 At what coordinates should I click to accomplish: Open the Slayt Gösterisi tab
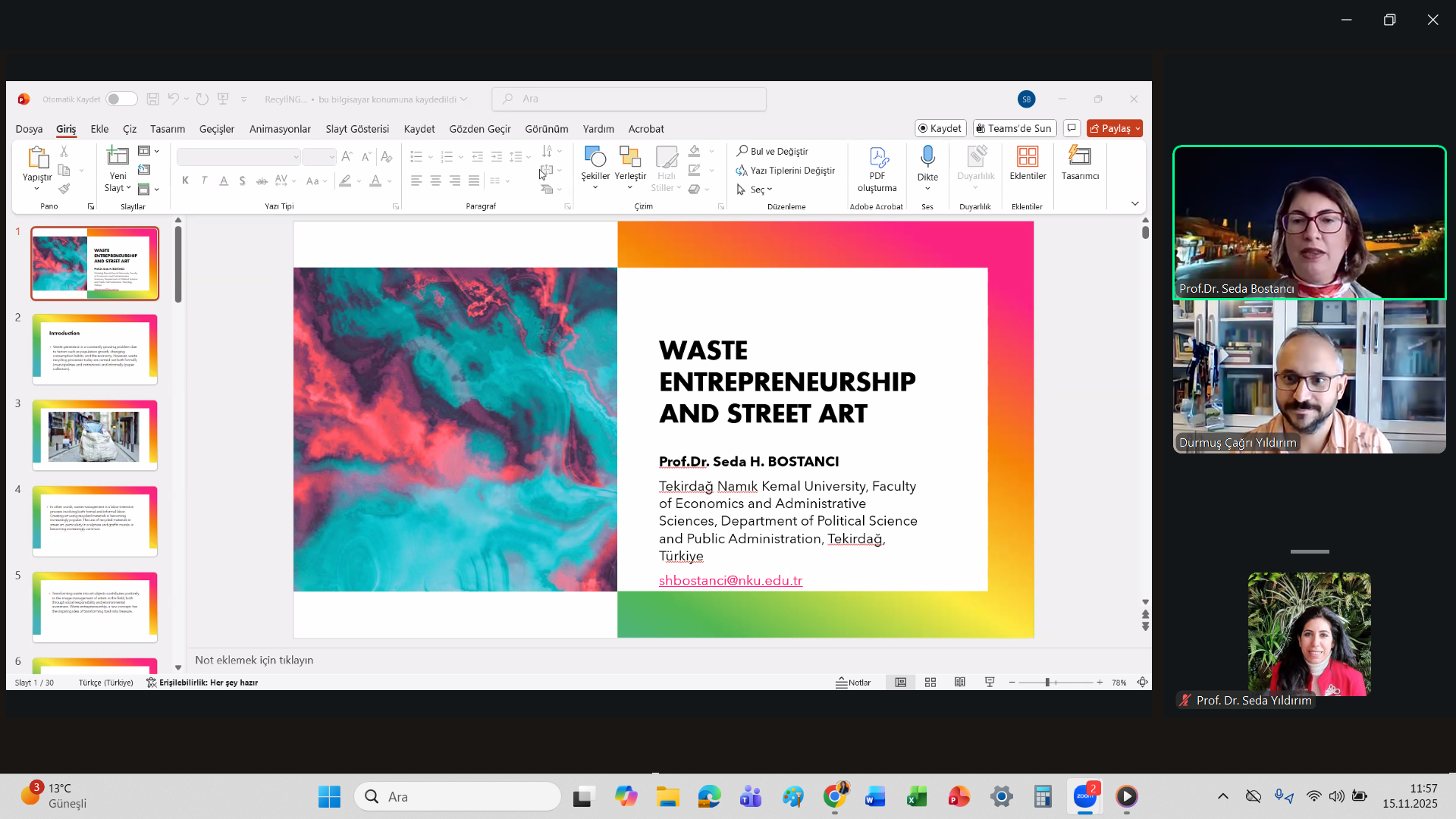pos(357,129)
